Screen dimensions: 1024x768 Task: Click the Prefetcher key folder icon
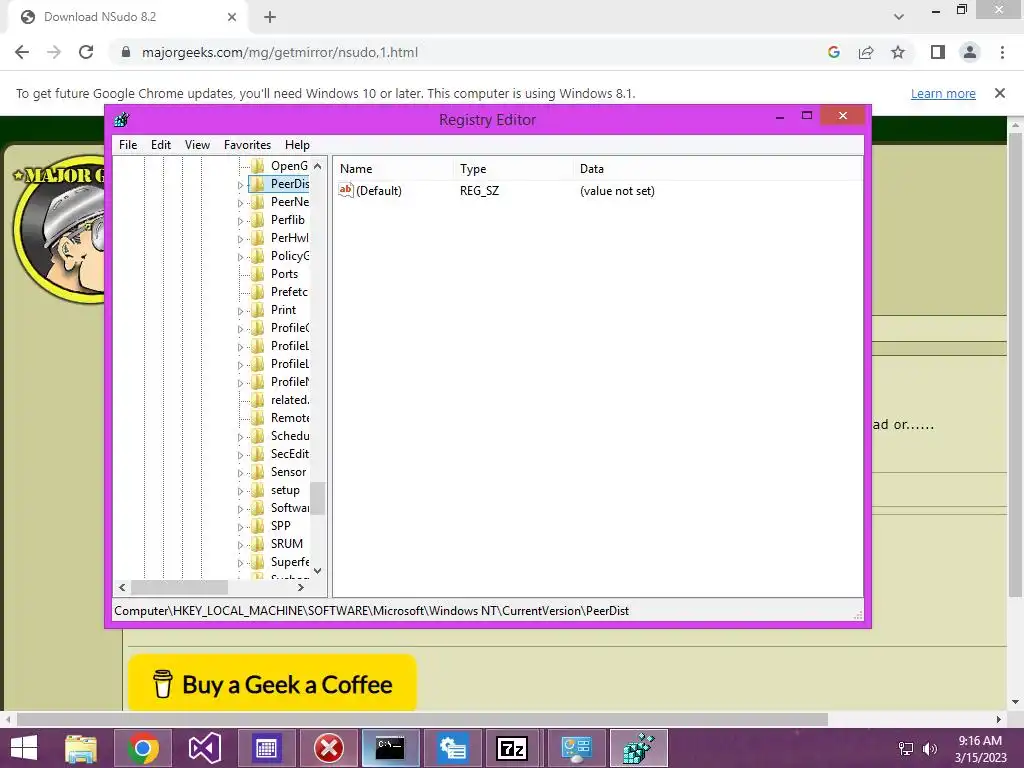point(258,292)
